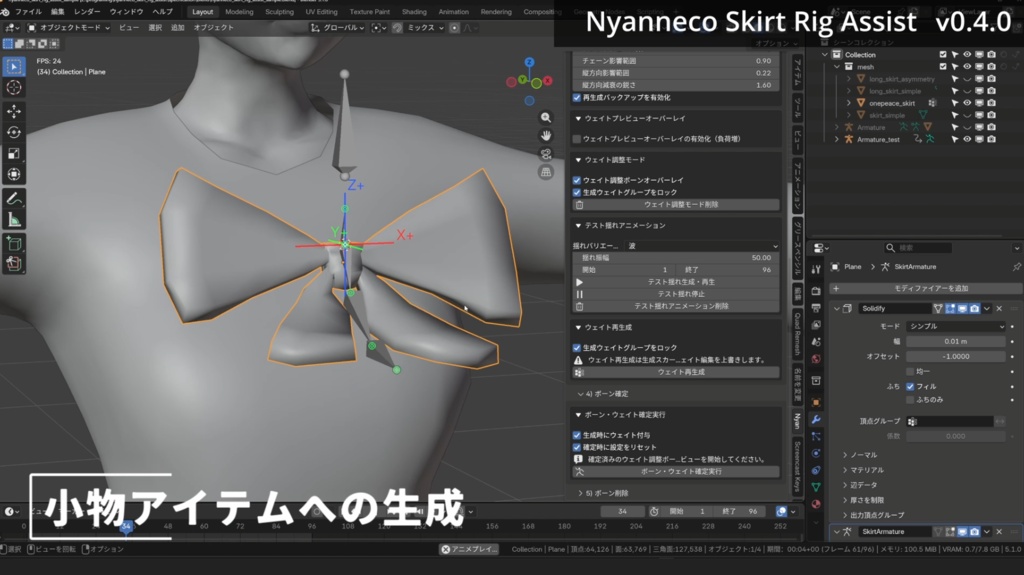Hide onepeace_skirt with its eye icon
This screenshot has height=575, width=1024.
967,103
